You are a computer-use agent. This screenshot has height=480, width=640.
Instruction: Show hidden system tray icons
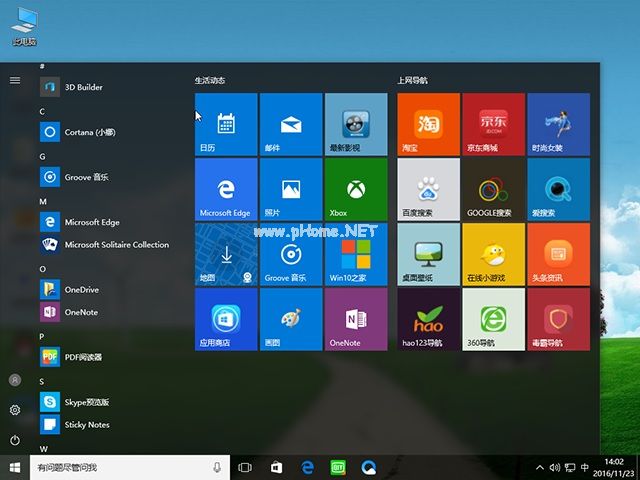[541, 467]
